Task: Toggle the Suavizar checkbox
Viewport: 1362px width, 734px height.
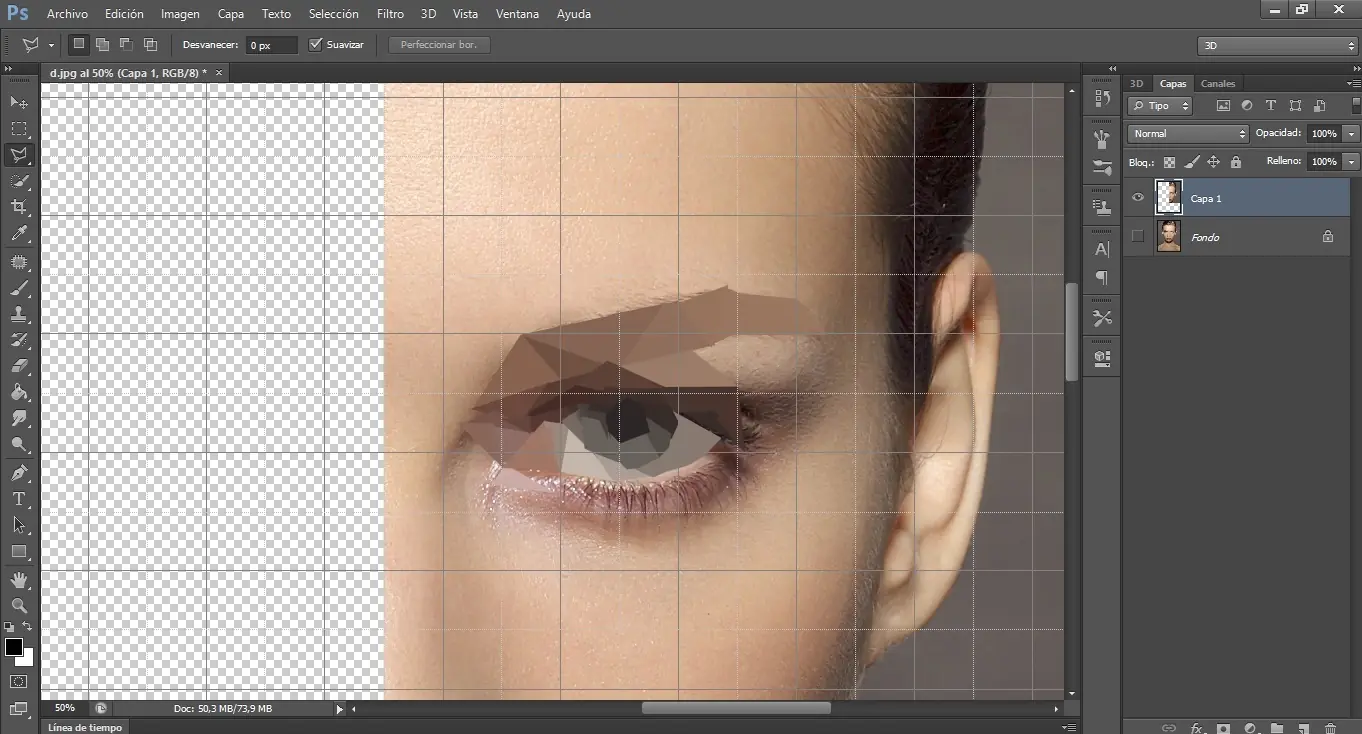Action: click(x=316, y=45)
